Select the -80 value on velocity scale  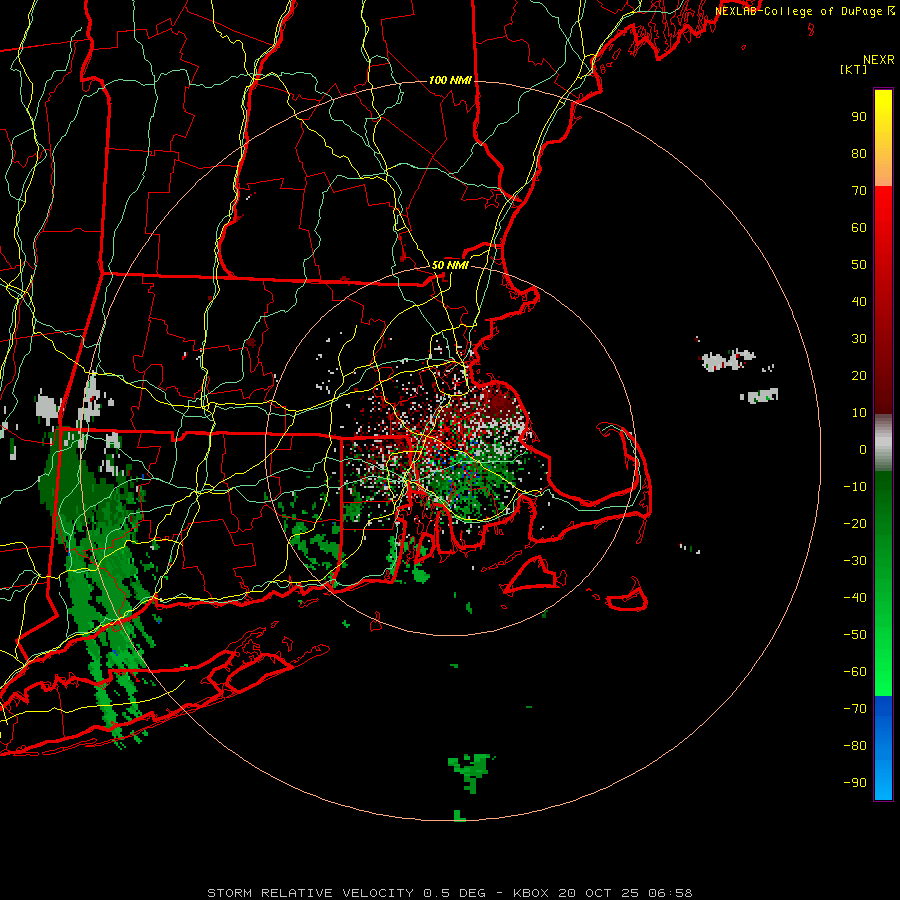click(x=855, y=746)
